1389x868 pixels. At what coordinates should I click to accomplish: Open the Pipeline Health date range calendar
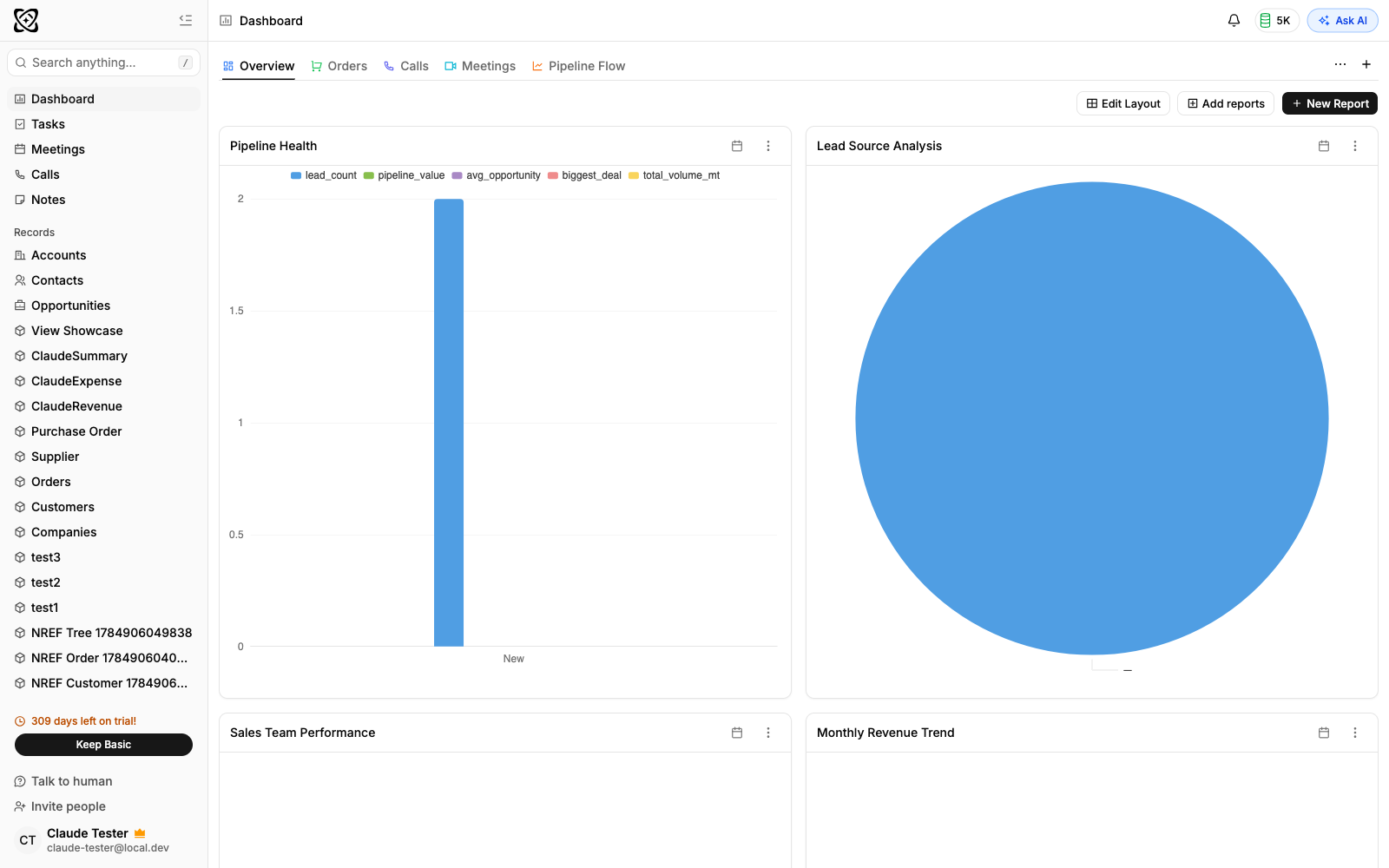pos(737,146)
